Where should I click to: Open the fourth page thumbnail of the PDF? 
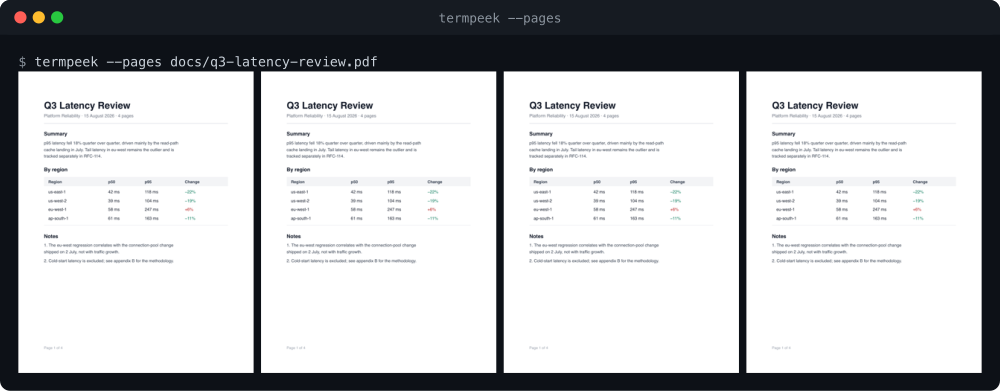864,222
